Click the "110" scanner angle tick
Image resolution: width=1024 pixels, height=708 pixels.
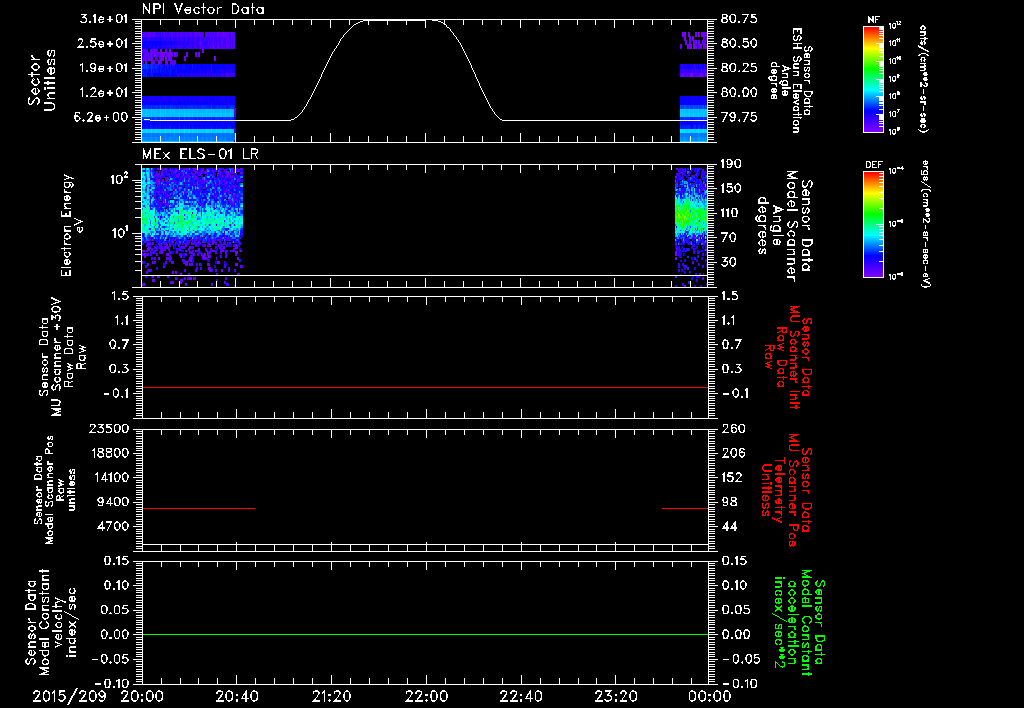(x=731, y=213)
